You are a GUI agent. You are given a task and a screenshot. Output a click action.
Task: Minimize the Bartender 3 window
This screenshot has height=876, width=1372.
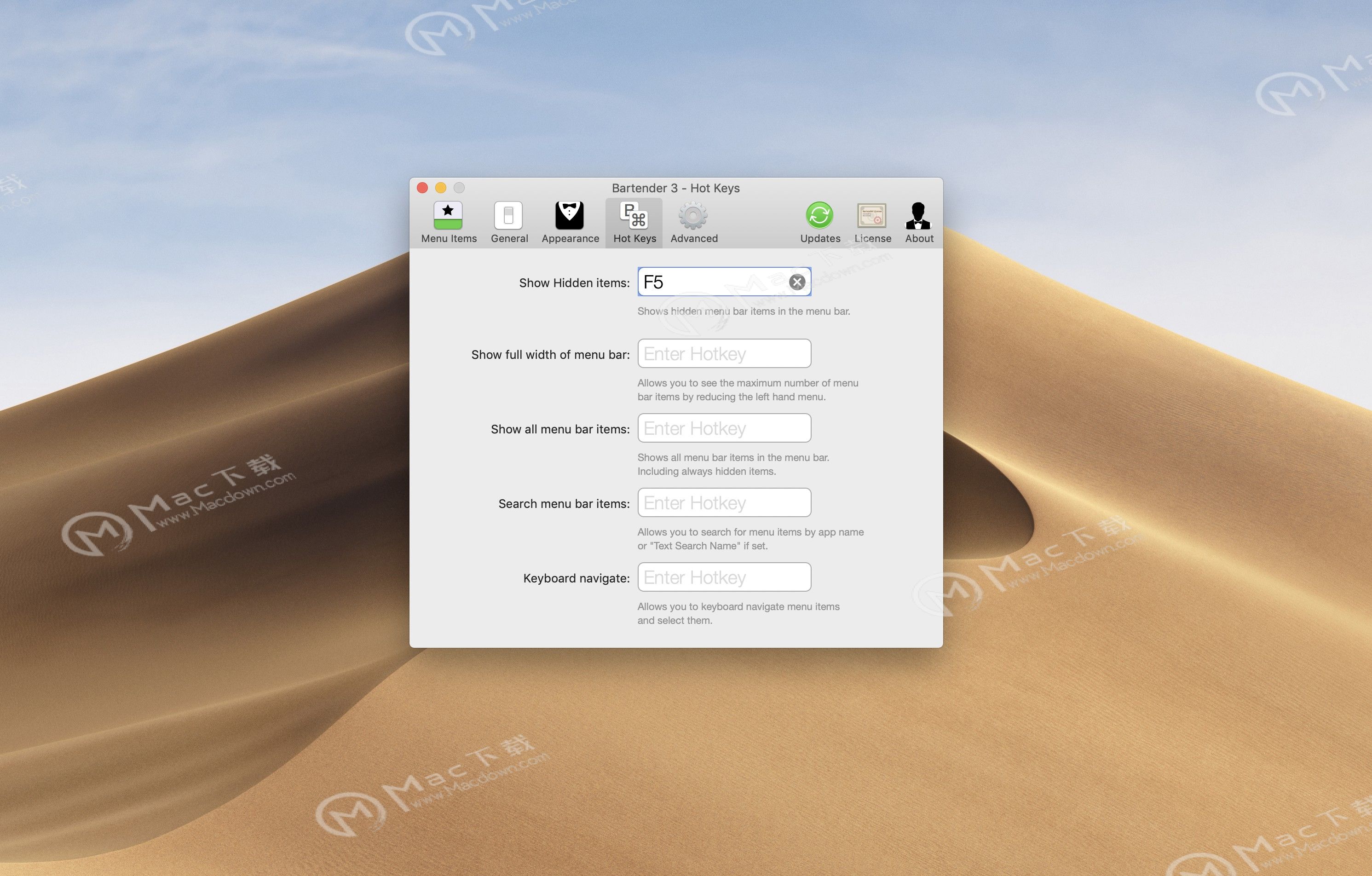point(440,187)
